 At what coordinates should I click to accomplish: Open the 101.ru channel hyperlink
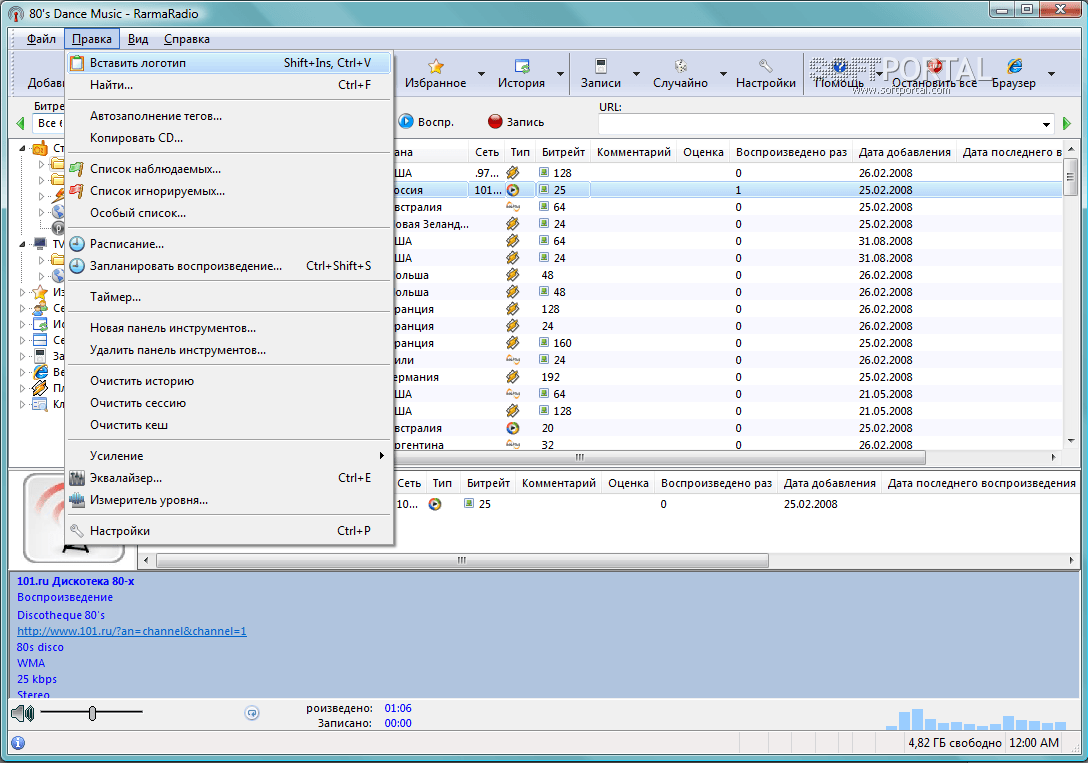pos(131,631)
